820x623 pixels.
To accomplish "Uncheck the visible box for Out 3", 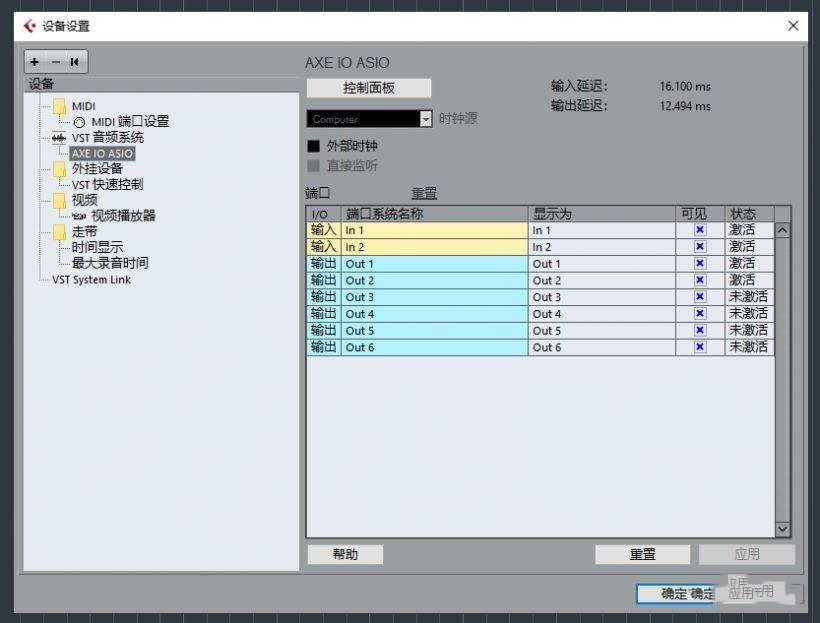I will click(700, 297).
